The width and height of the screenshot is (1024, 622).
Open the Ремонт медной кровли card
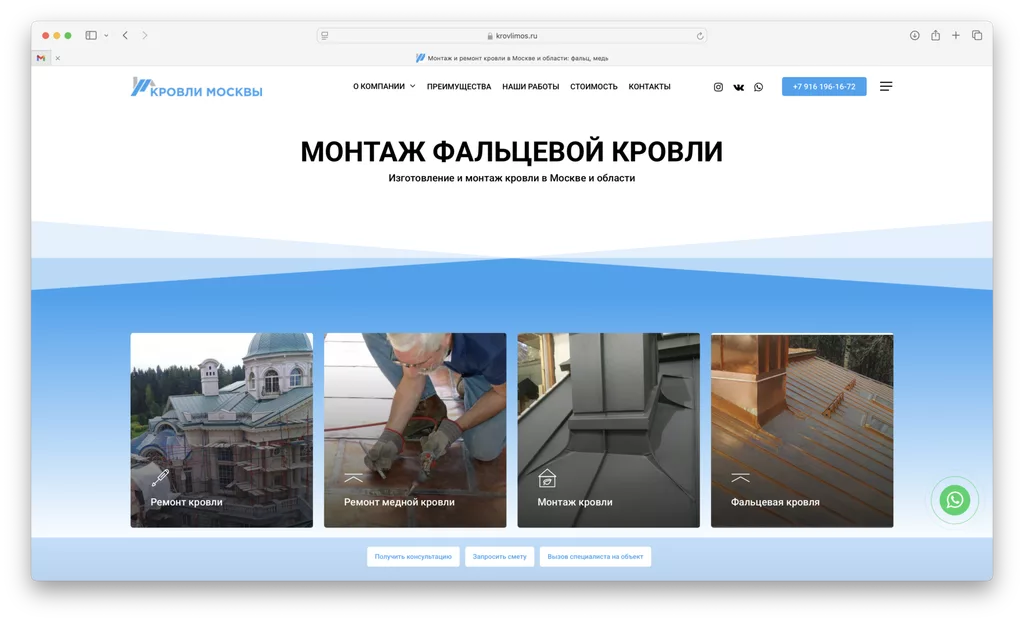[x=415, y=430]
